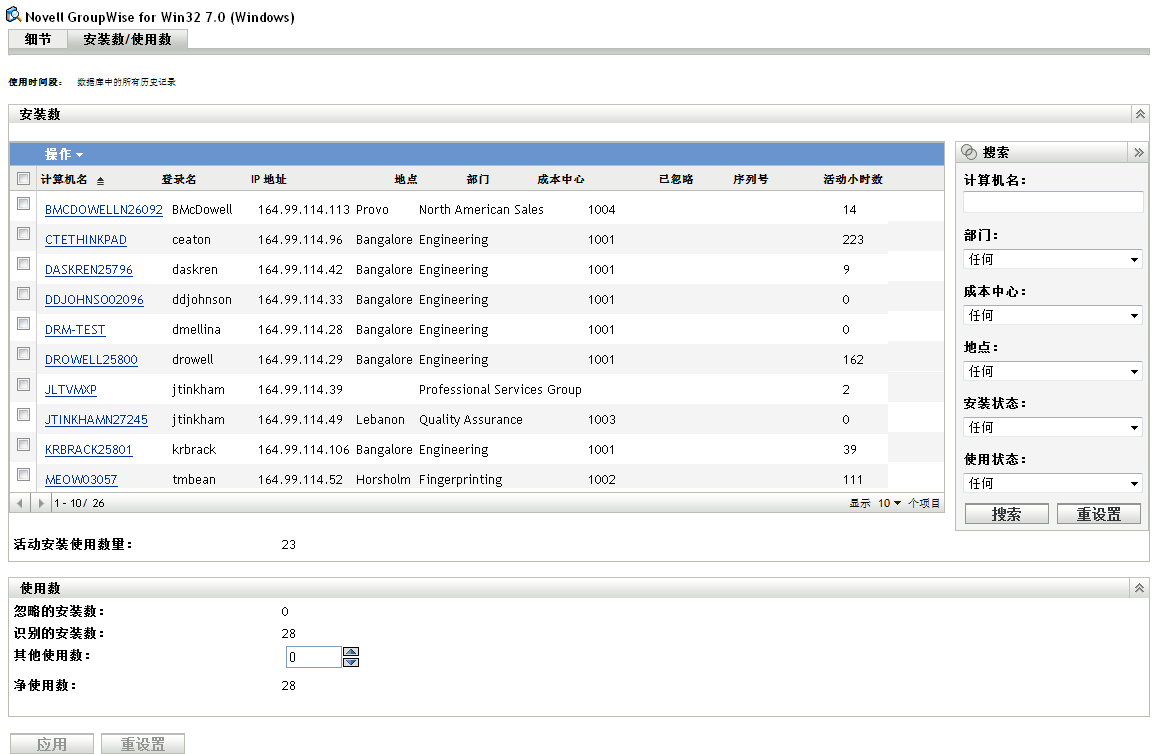The image size is (1159, 754).
Task: Open DRM-TEST computer link
Action: [x=75, y=330]
